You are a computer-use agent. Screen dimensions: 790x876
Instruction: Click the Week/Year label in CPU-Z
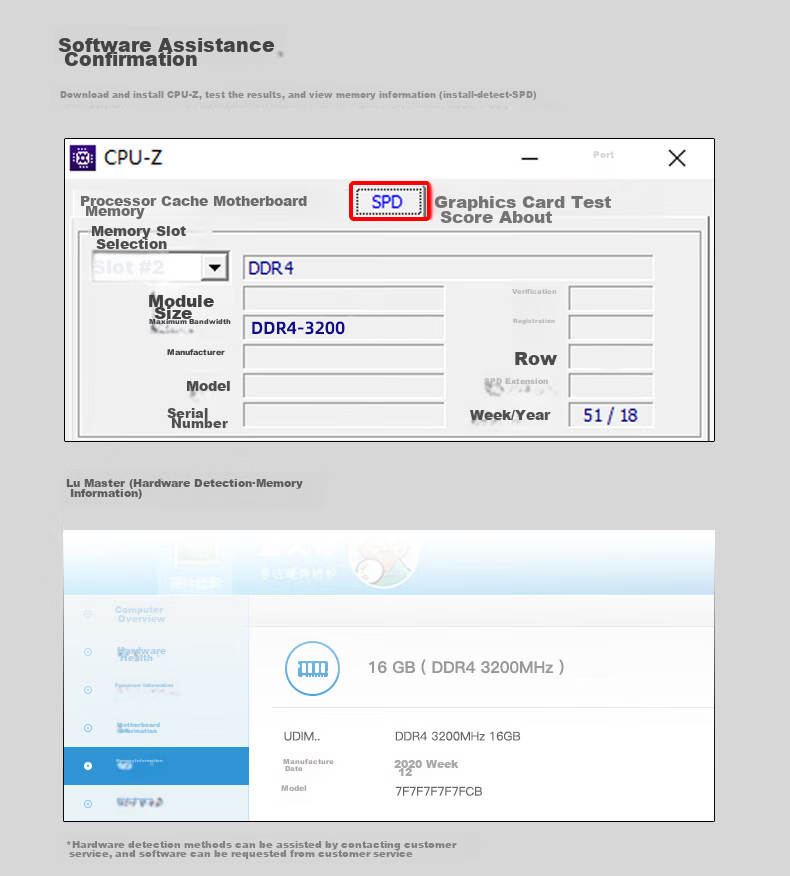pyautogui.click(x=510, y=415)
